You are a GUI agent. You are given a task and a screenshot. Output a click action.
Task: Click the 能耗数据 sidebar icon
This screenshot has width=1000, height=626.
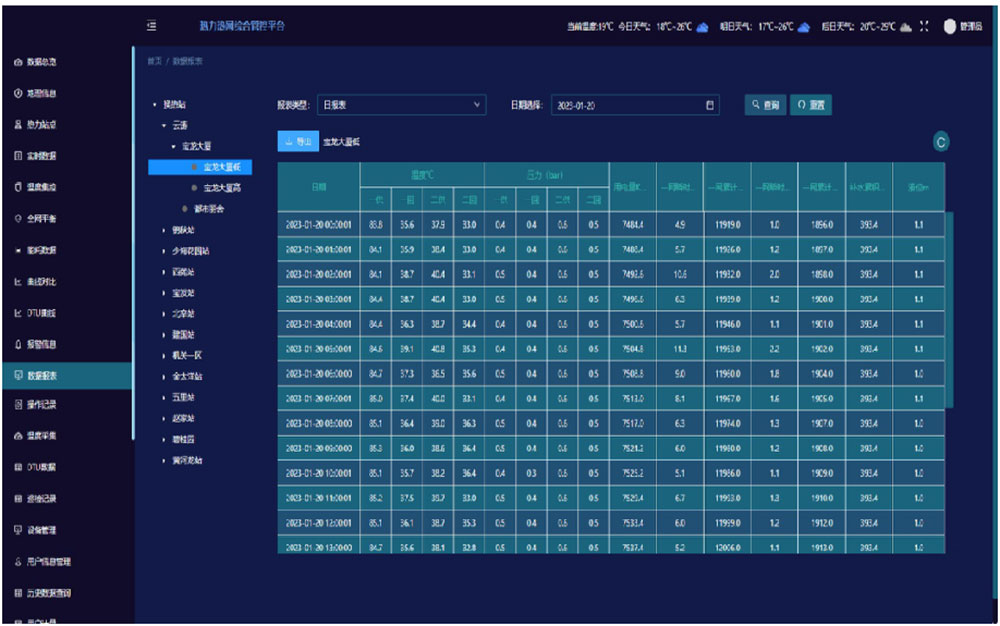coord(18,250)
